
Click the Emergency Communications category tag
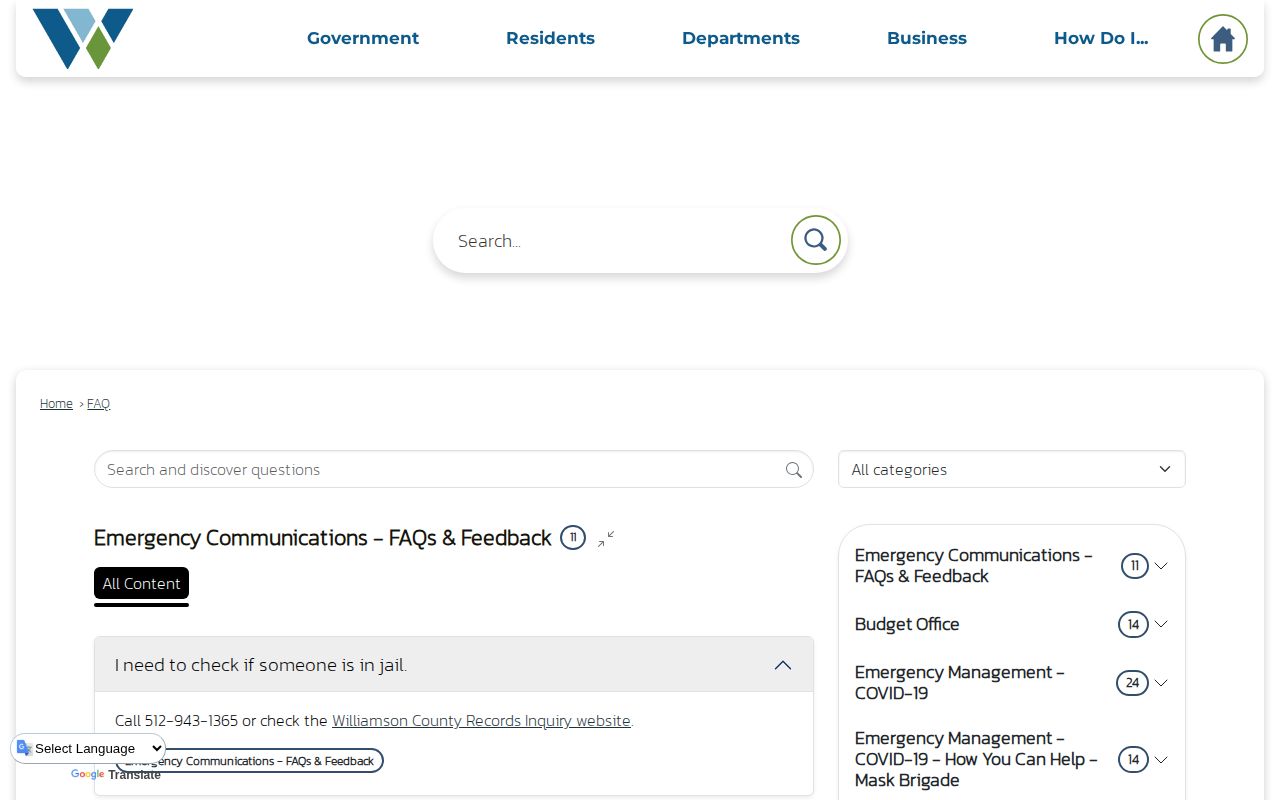pyautogui.click(x=249, y=761)
